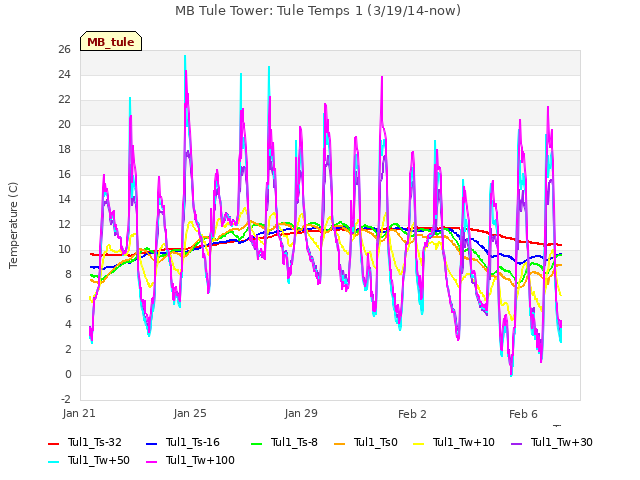Click the green Tul1_Ts-8 legend swatch
This screenshot has width=640, height=480.
point(256,443)
